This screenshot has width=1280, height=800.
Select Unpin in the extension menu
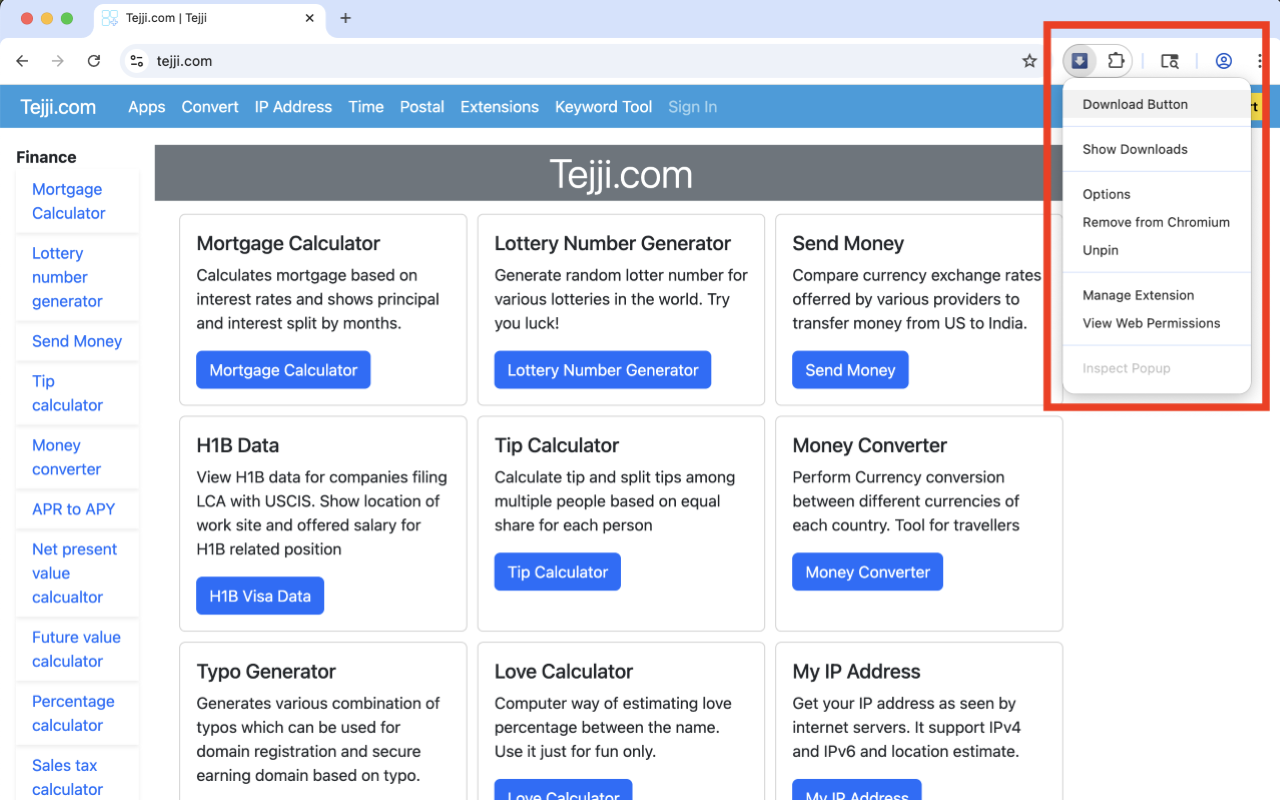(x=1157, y=250)
